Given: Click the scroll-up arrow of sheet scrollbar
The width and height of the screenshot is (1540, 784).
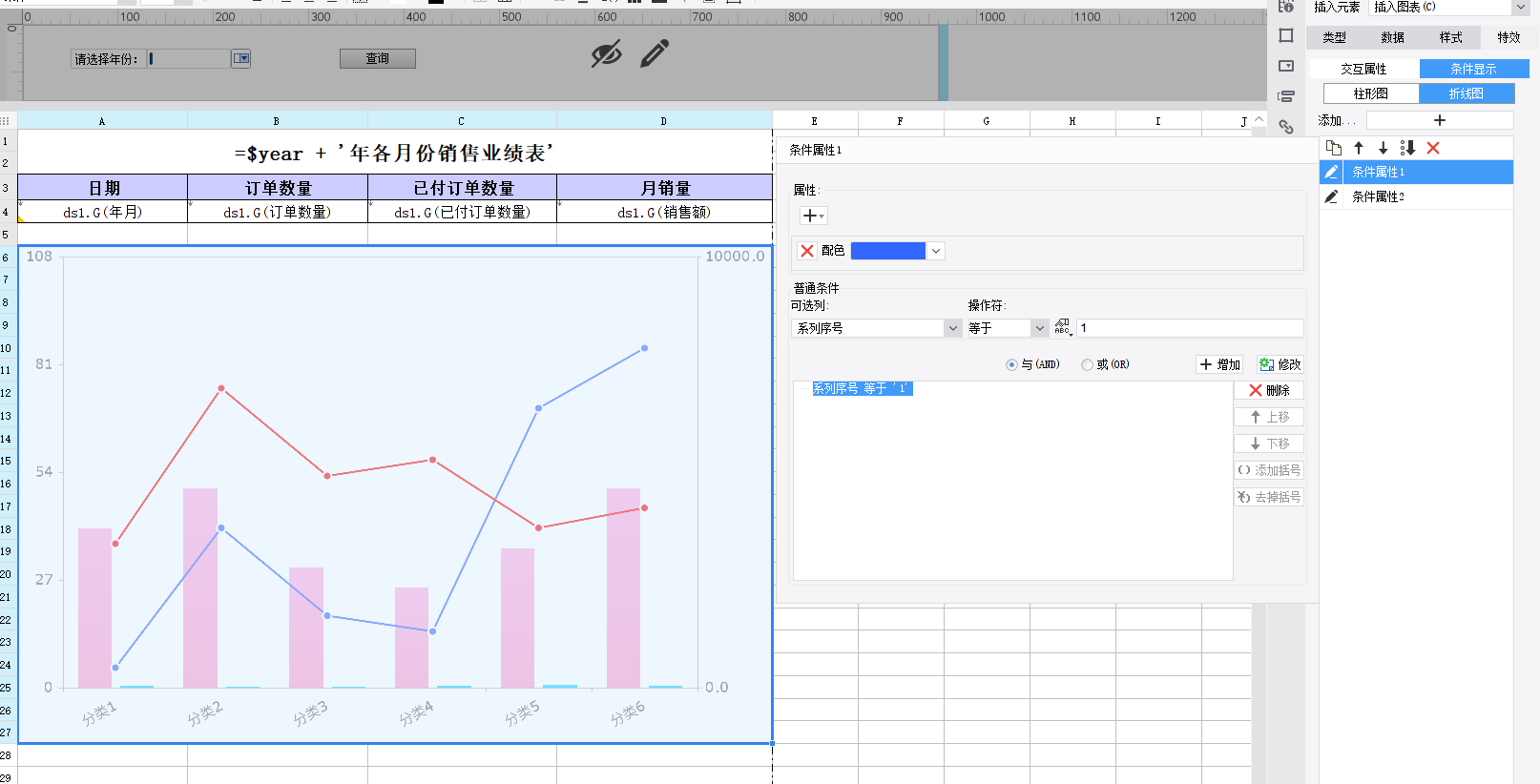Looking at the screenshot, I should [1259, 120].
